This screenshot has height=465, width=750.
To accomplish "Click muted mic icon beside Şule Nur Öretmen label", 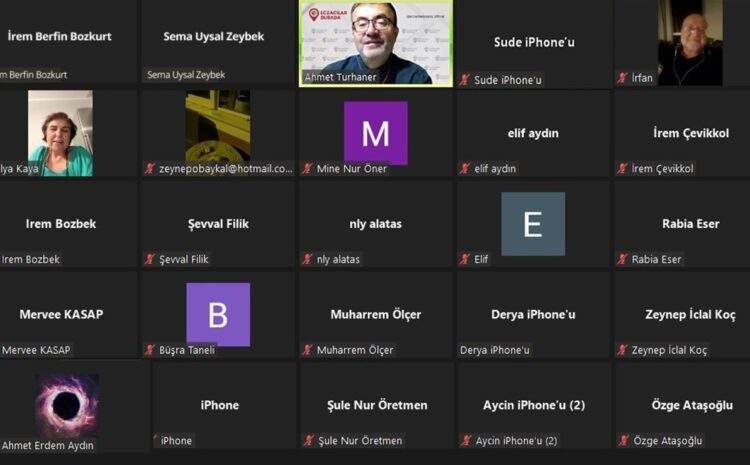I will coord(309,441).
